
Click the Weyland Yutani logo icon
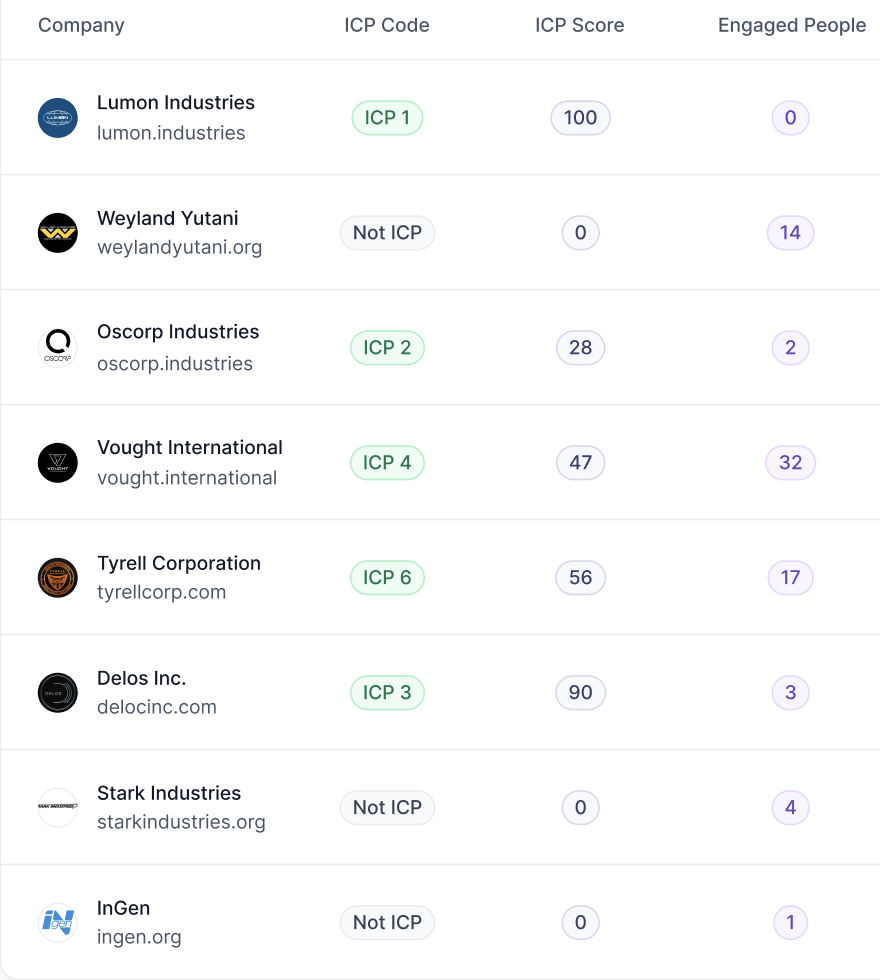[x=58, y=232]
